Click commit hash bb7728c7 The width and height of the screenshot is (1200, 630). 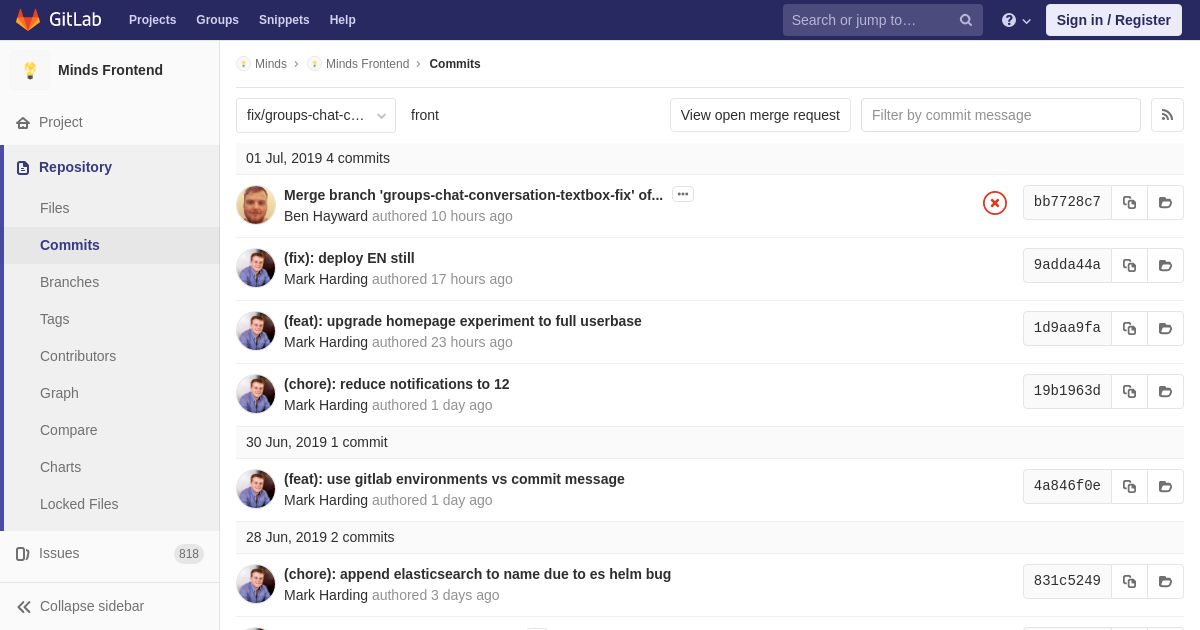point(1067,202)
